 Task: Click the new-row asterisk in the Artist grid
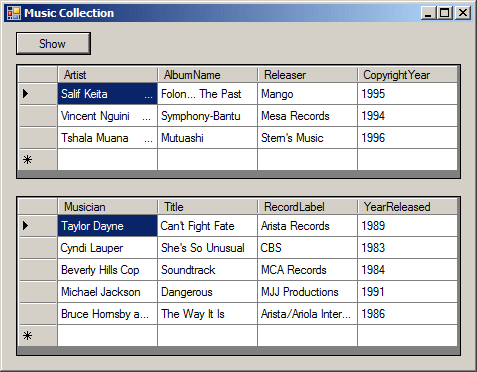point(27,160)
